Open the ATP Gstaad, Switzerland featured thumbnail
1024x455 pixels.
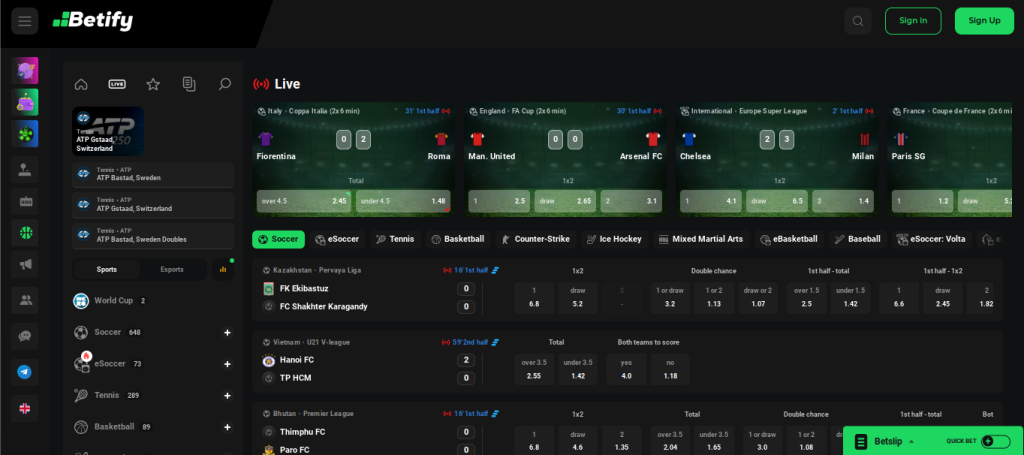click(x=108, y=131)
